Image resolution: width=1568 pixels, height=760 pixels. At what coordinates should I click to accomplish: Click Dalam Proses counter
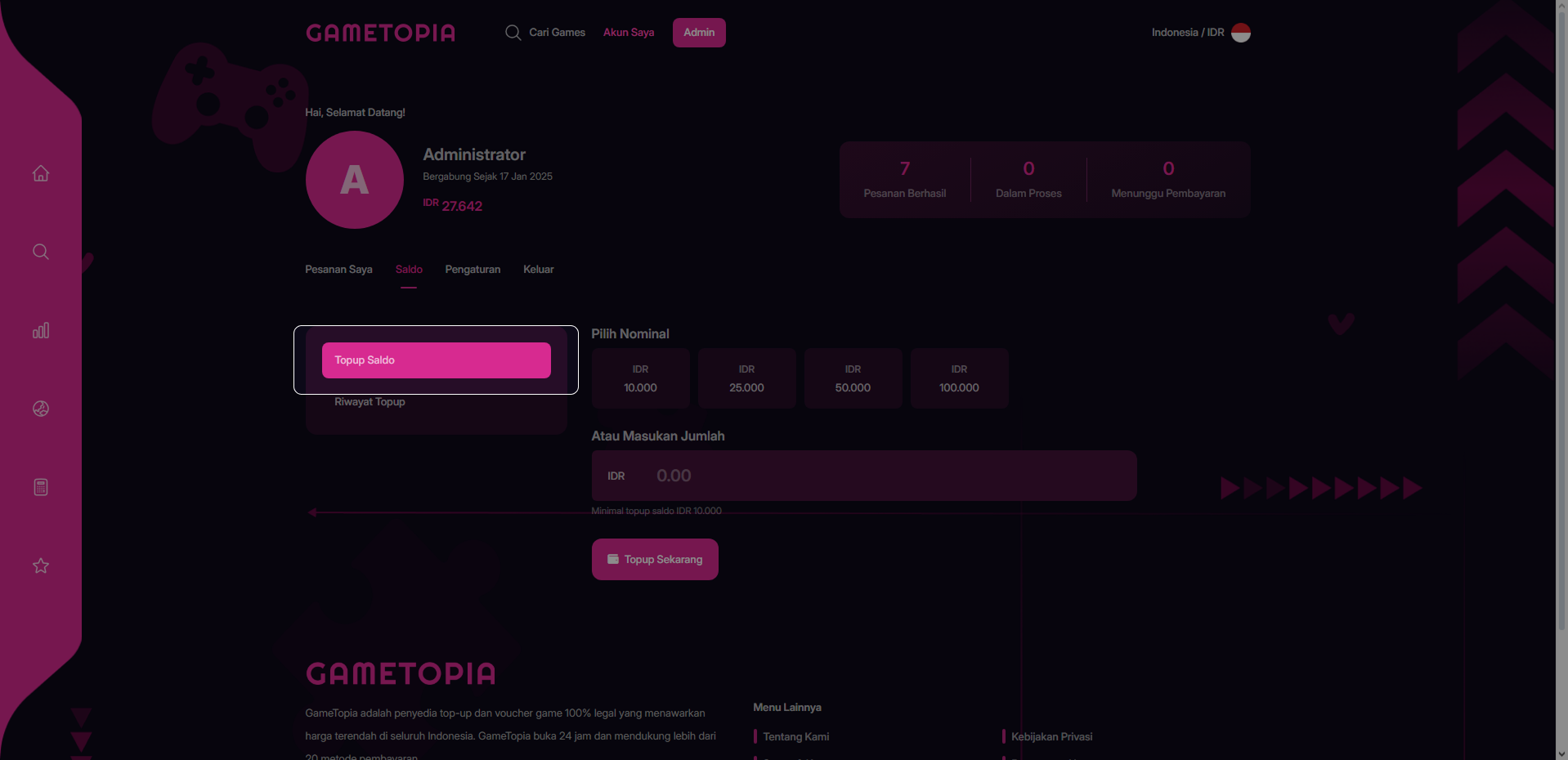coord(1028,180)
